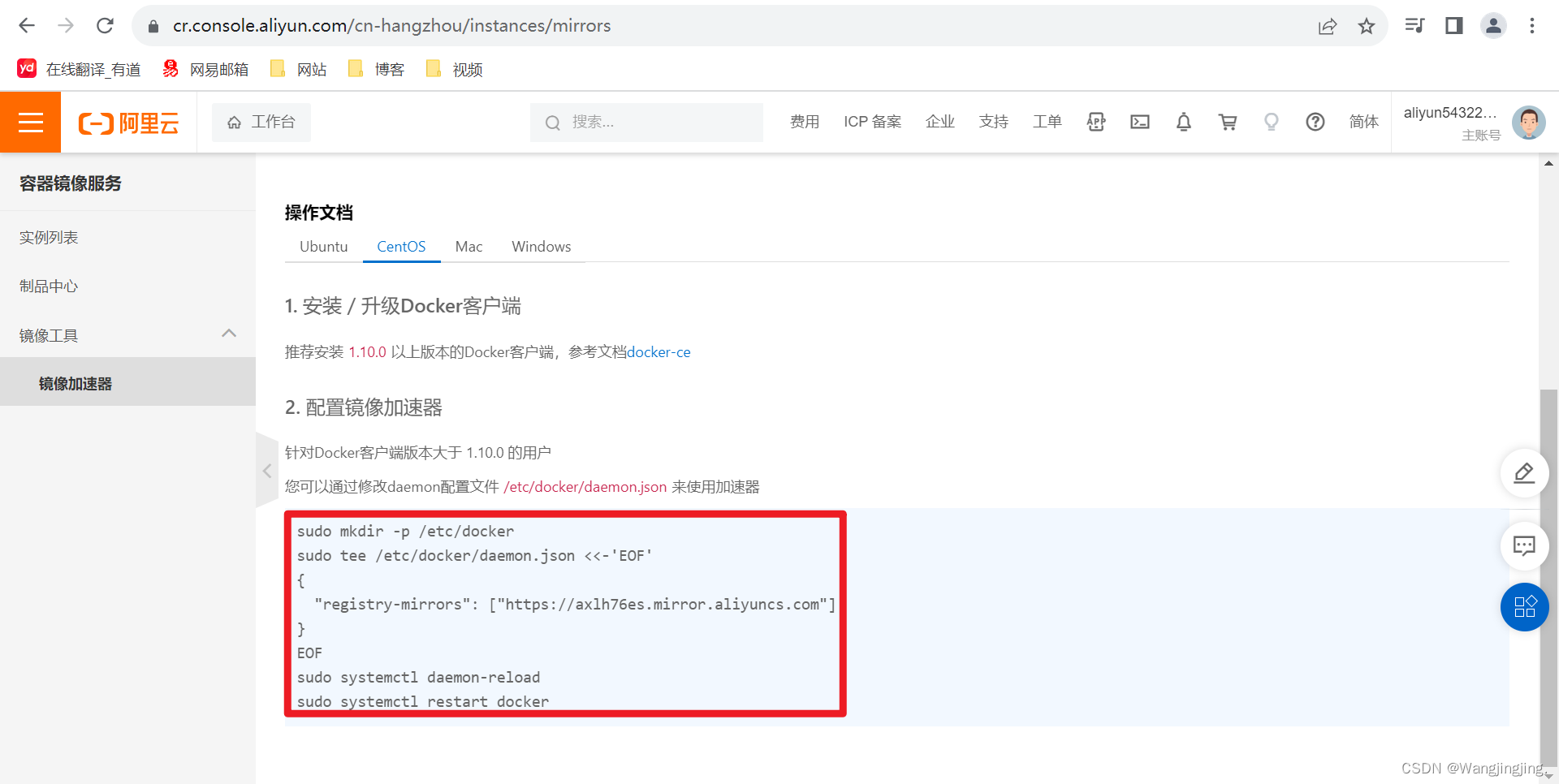1559x784 pixels.
Task: Switch to the Ubuntu tab
Action: click(x=323, y=247)
